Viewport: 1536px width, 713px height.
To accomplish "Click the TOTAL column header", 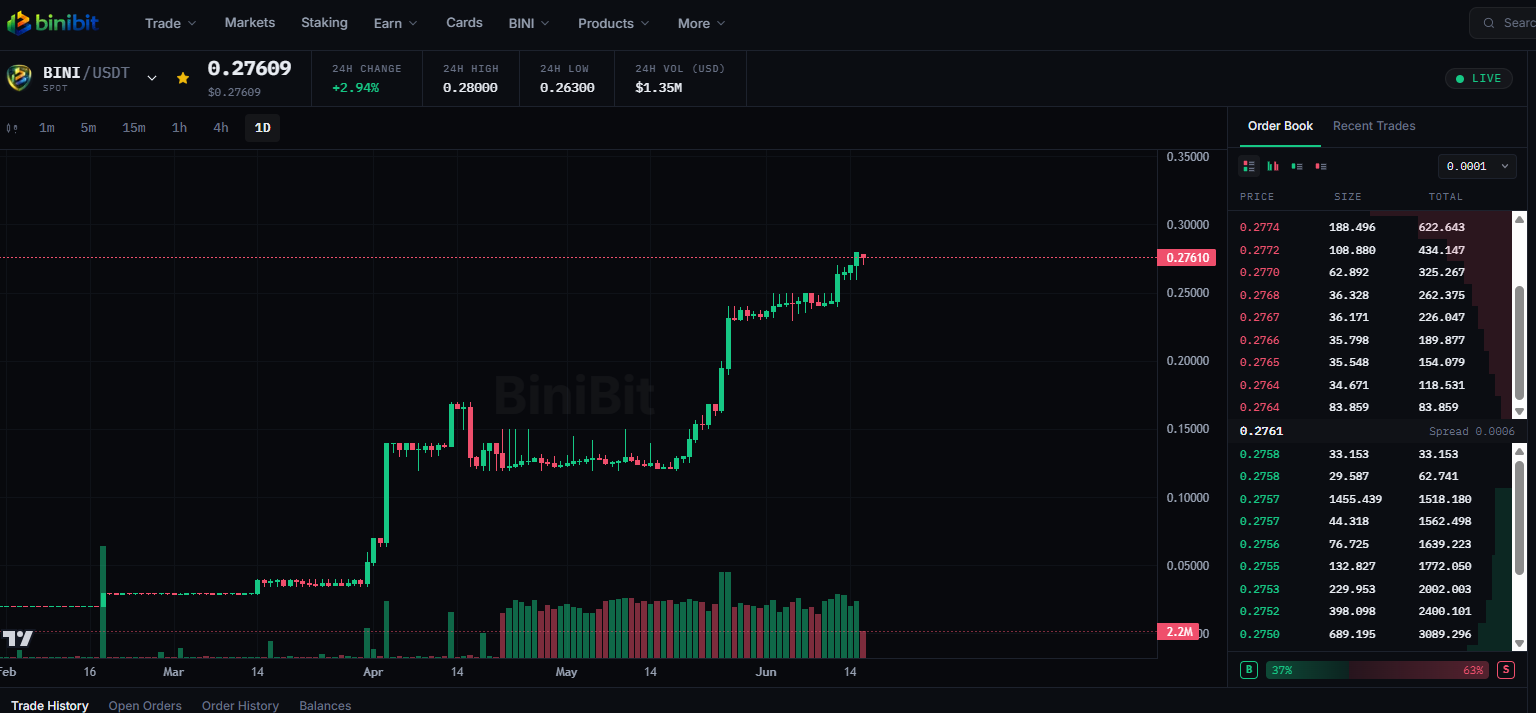I will [x=1445, y=197].
